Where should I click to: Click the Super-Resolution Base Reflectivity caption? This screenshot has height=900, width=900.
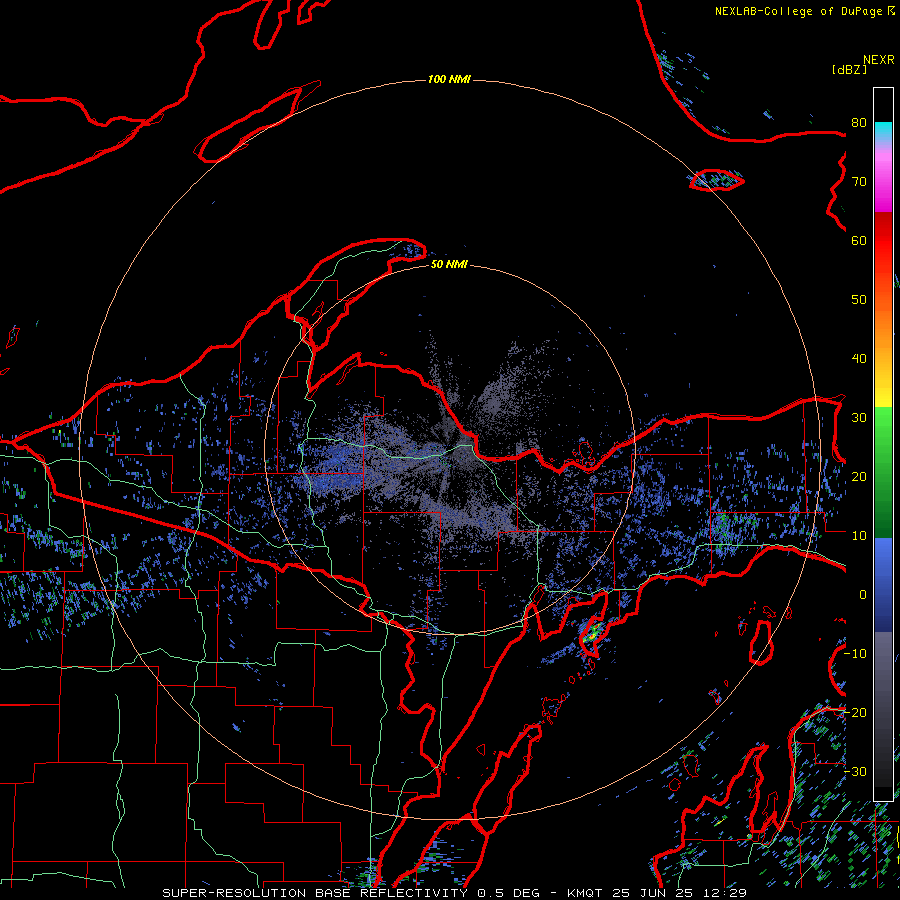[x=454, y=893]
